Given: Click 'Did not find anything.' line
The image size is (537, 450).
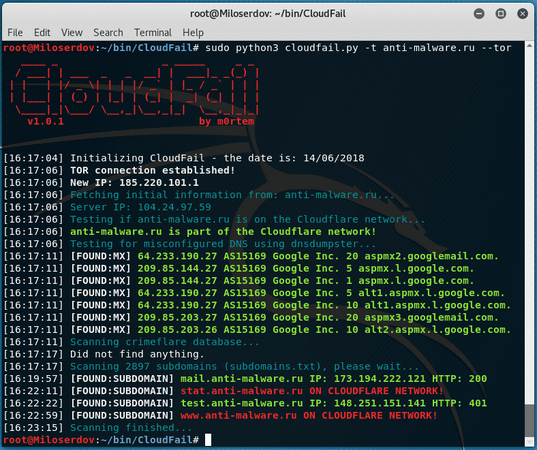Looking at the screenshot, I should point(137,354).
